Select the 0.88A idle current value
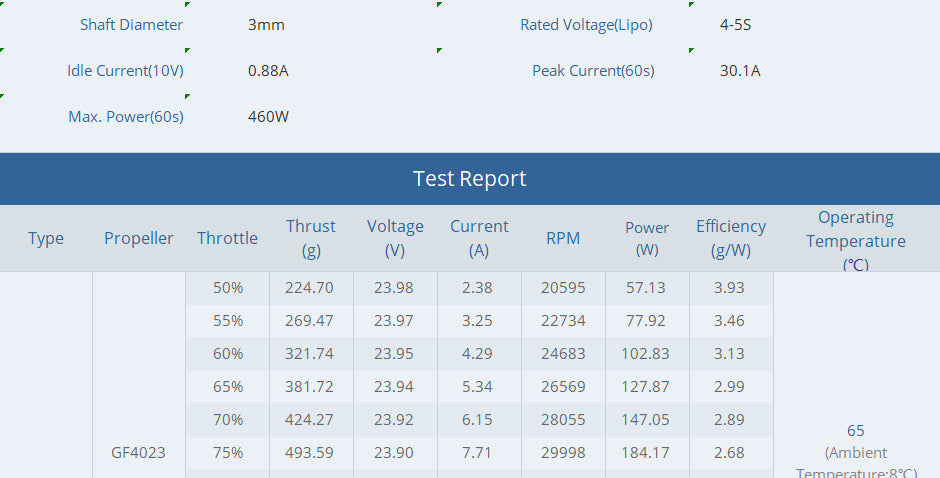Screen dimensions: 940x478 click(x=269, y=71)
